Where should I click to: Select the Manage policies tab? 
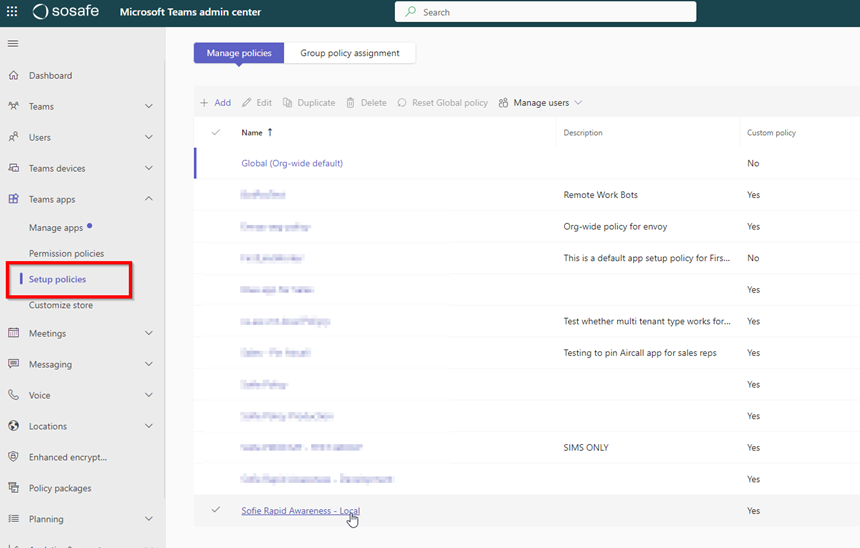pyautogui.click(x=239, y=53)
